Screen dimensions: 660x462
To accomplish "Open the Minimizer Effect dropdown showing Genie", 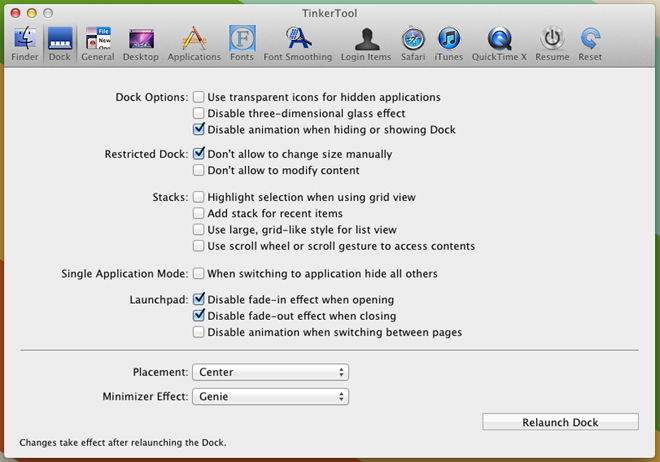I will click(x=271, y=396).
